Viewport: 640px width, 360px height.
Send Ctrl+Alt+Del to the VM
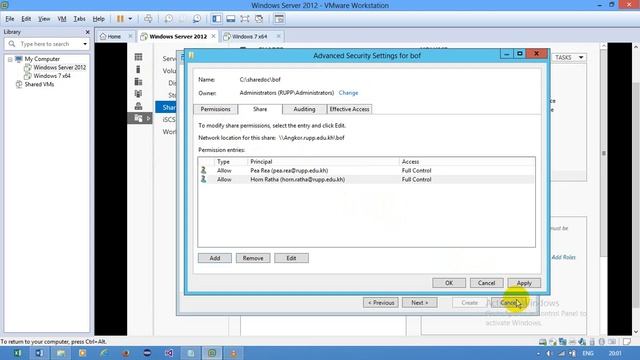point(148,19)
